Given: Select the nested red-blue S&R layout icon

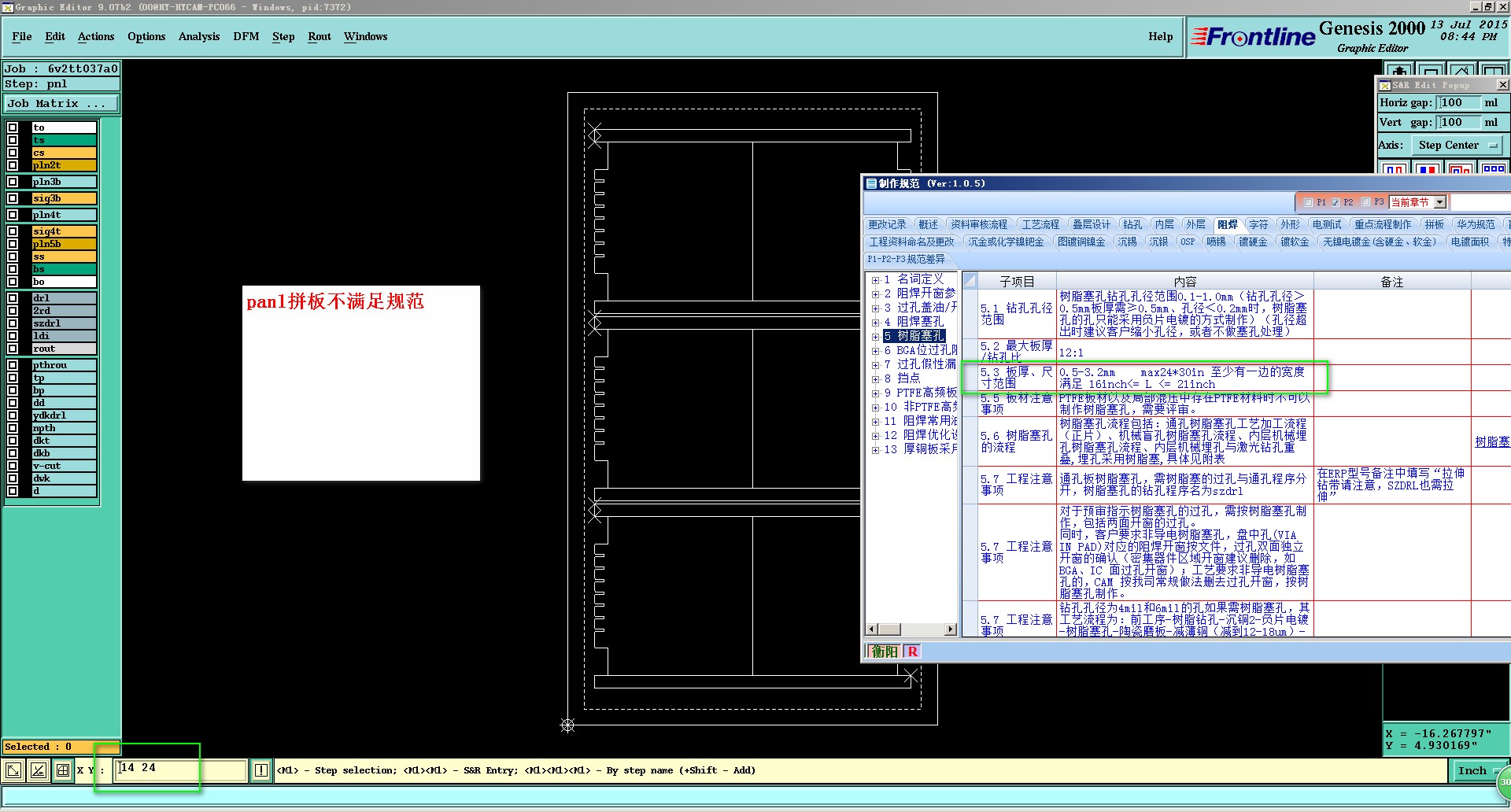Looking at the screenshot, I should point(1460,169).
